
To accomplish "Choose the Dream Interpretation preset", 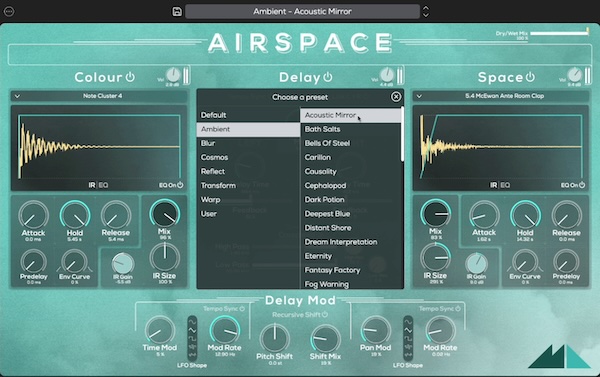I will (350, 242).
